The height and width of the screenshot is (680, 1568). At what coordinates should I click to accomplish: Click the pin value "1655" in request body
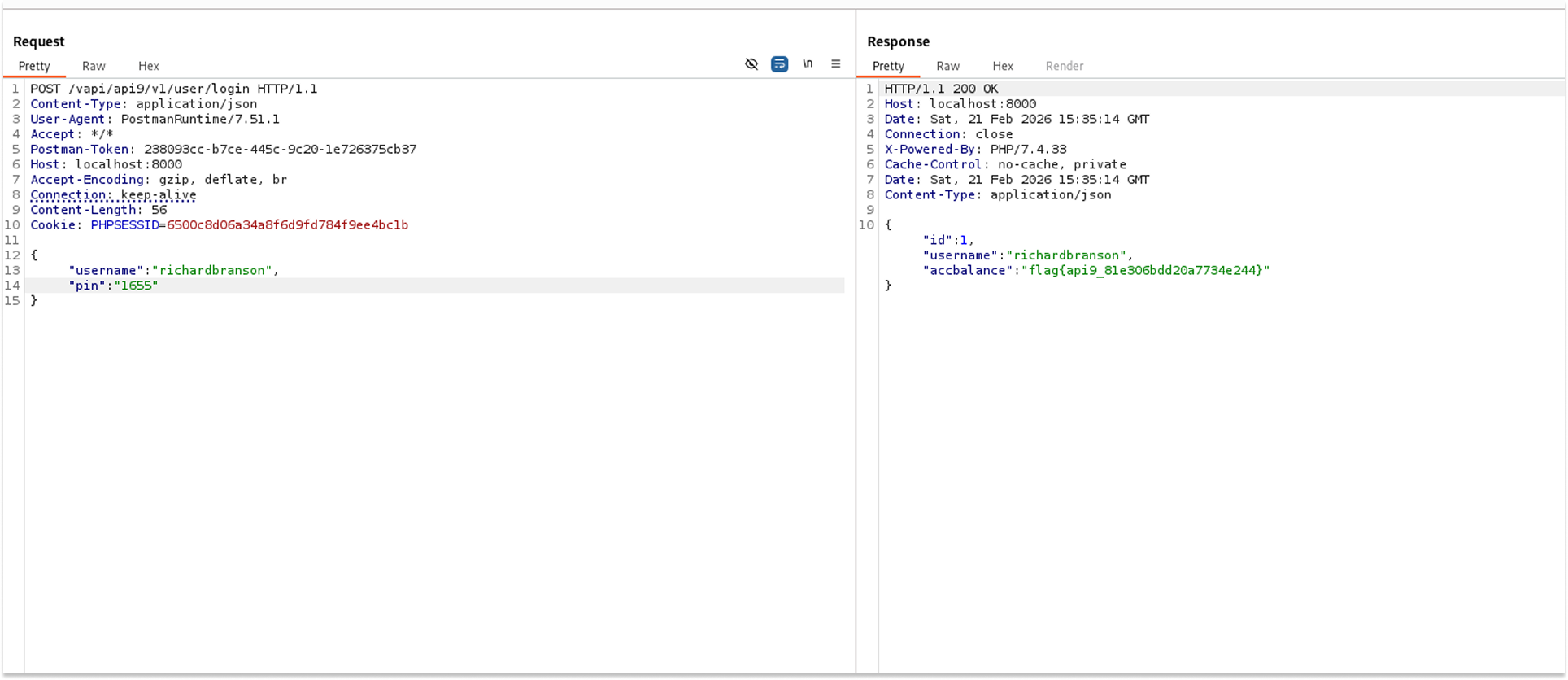[x=138, y=286]
